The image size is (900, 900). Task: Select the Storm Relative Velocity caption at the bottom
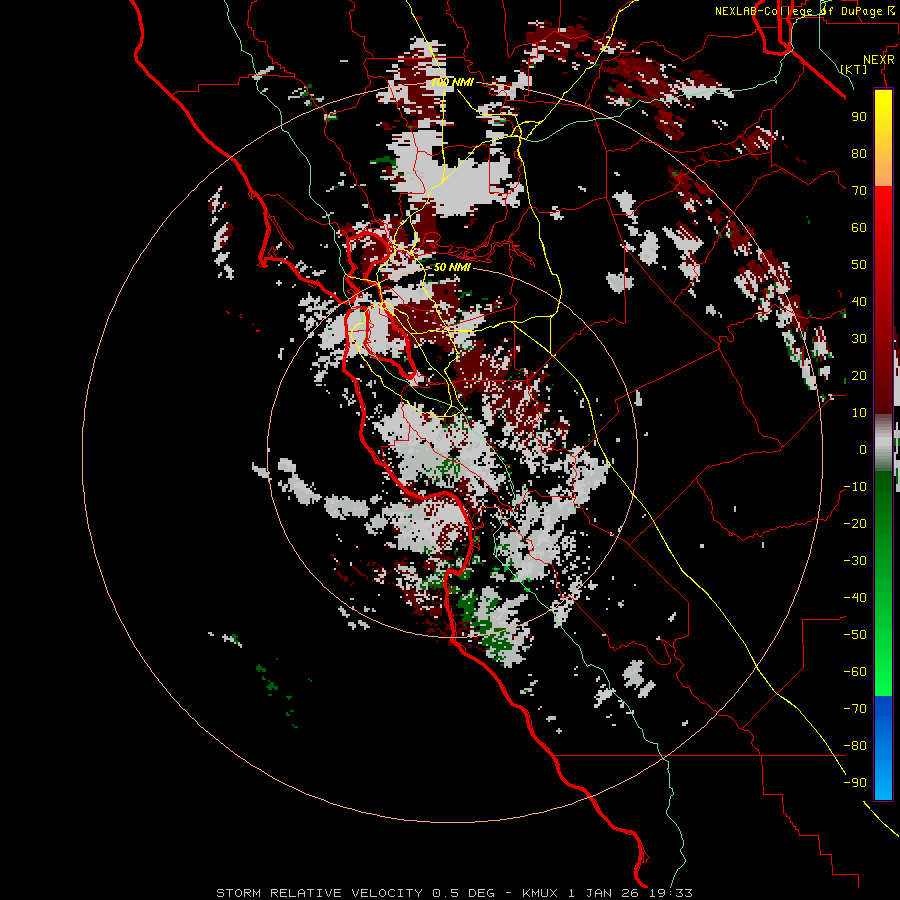(x=455, y=893)
